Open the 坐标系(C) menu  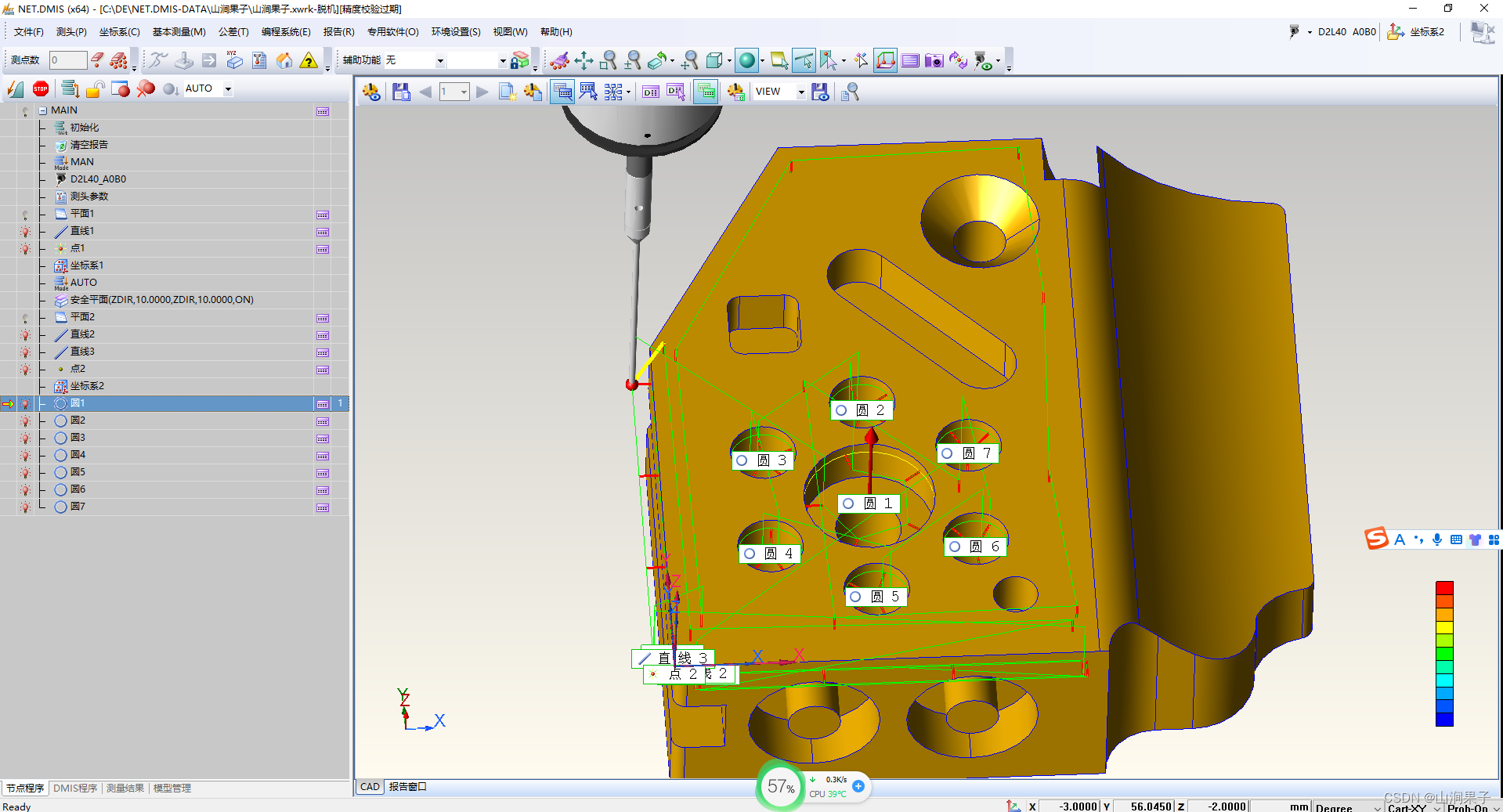pos(119,32)
